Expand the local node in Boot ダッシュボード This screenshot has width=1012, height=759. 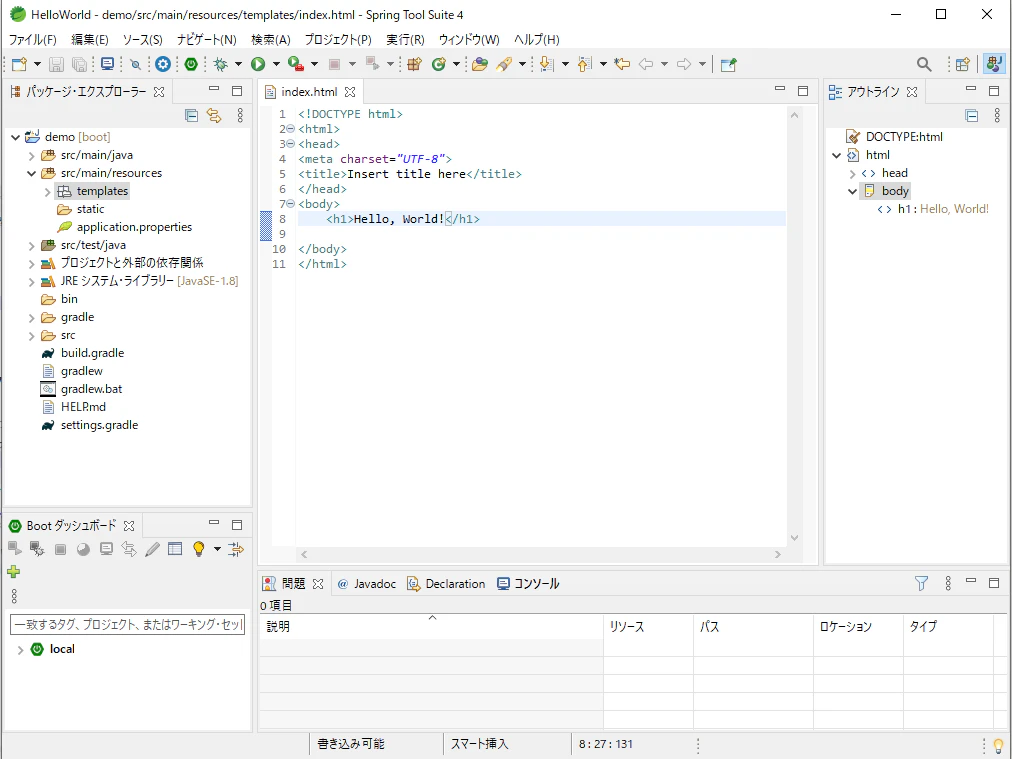[20, 650]
